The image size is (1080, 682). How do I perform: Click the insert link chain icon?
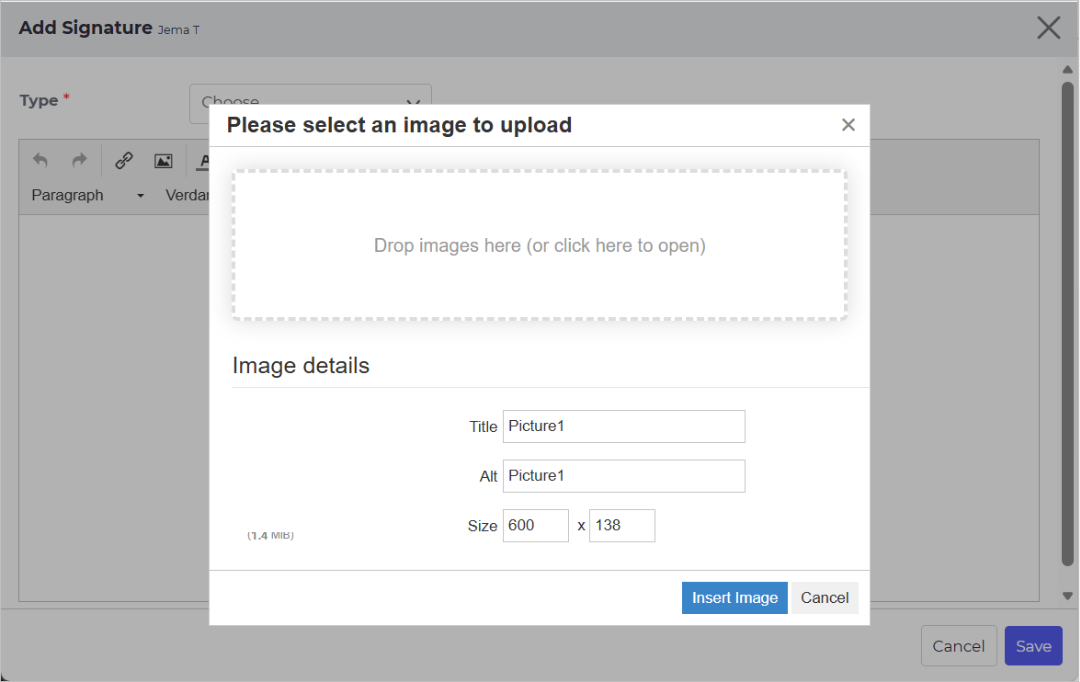(x=124, y=161)
